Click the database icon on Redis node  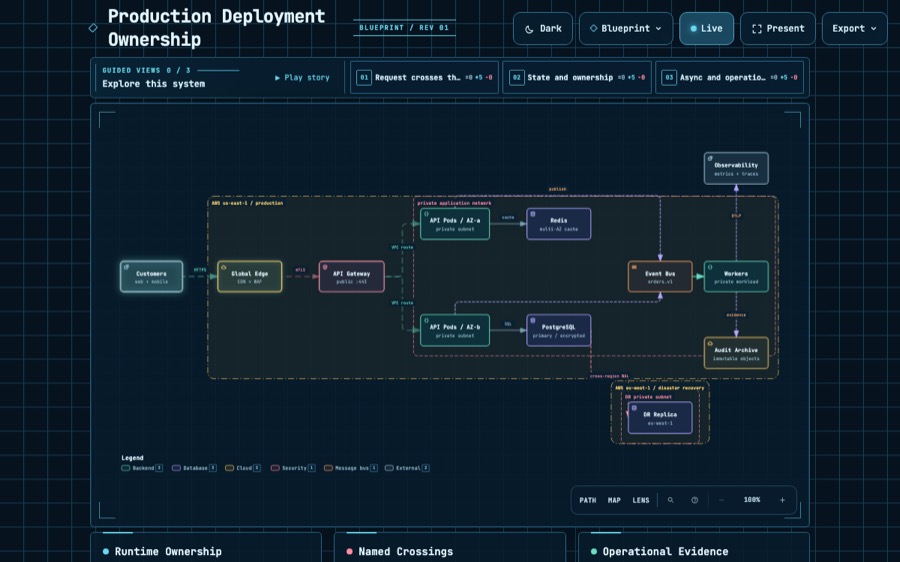533,214
